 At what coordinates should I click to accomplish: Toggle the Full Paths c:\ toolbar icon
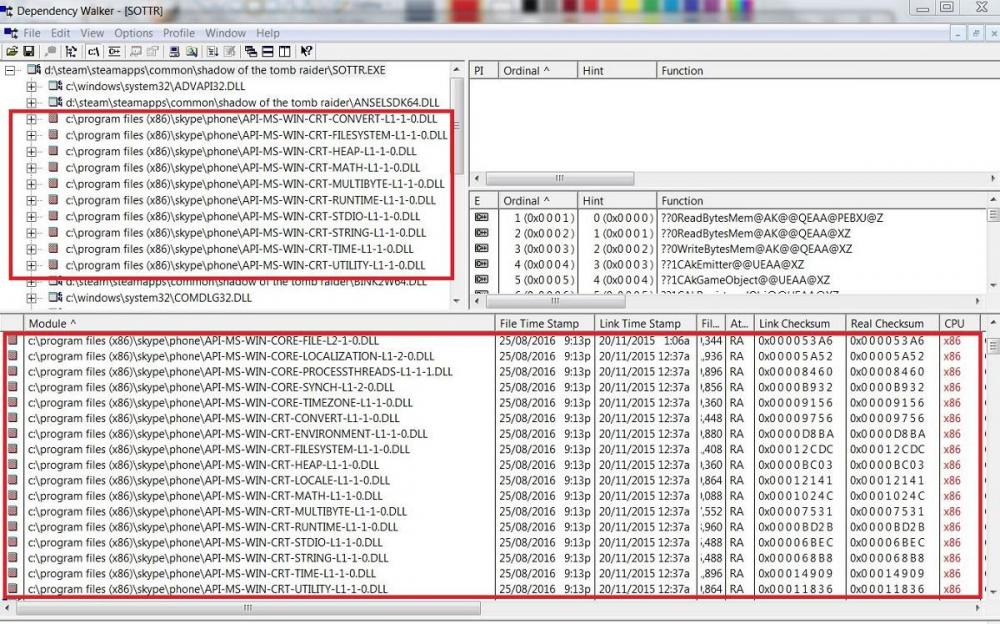pyautogui.click(x=93, y=52)
